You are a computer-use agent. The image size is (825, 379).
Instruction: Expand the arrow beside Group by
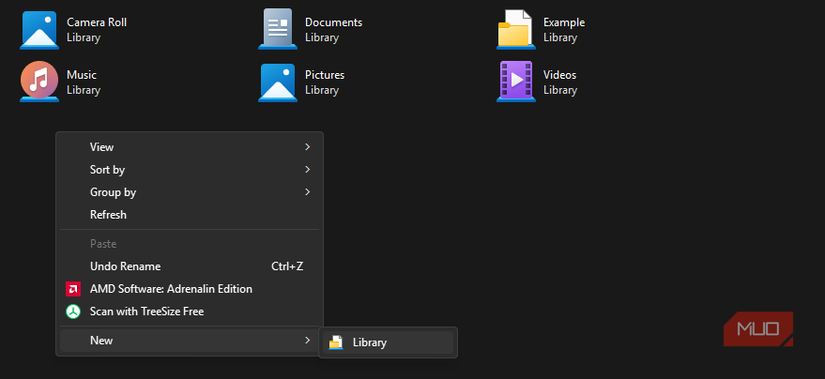tap(307, 192)
